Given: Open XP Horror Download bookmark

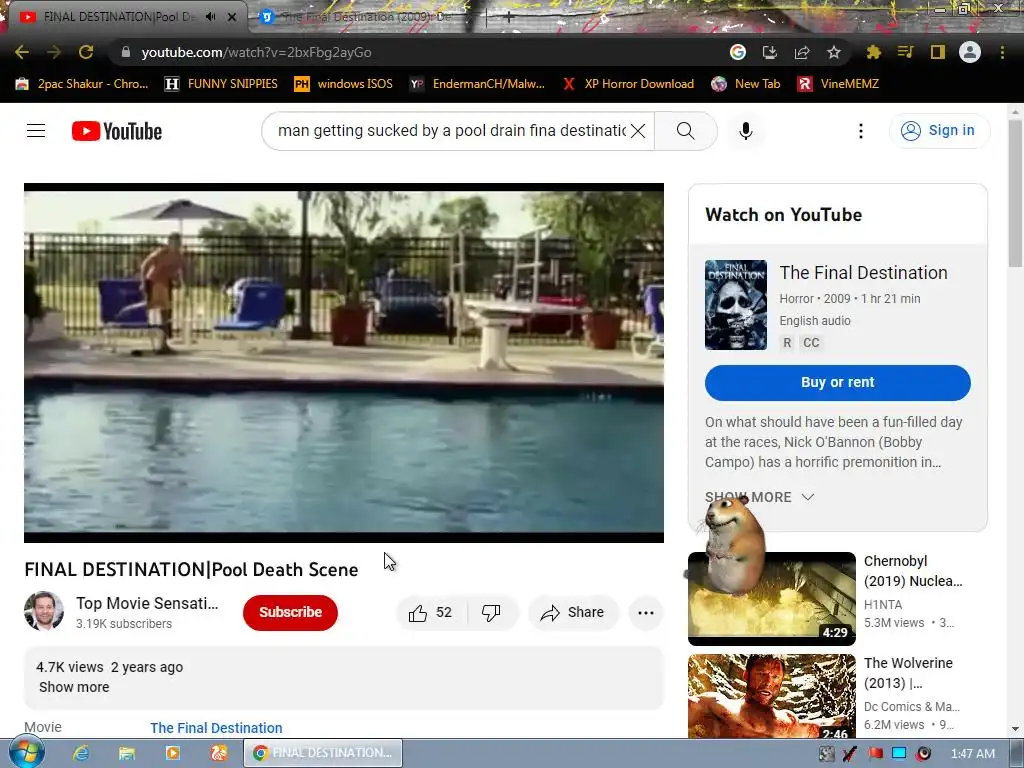Looking at the screenshot, I should pos(628,84).
